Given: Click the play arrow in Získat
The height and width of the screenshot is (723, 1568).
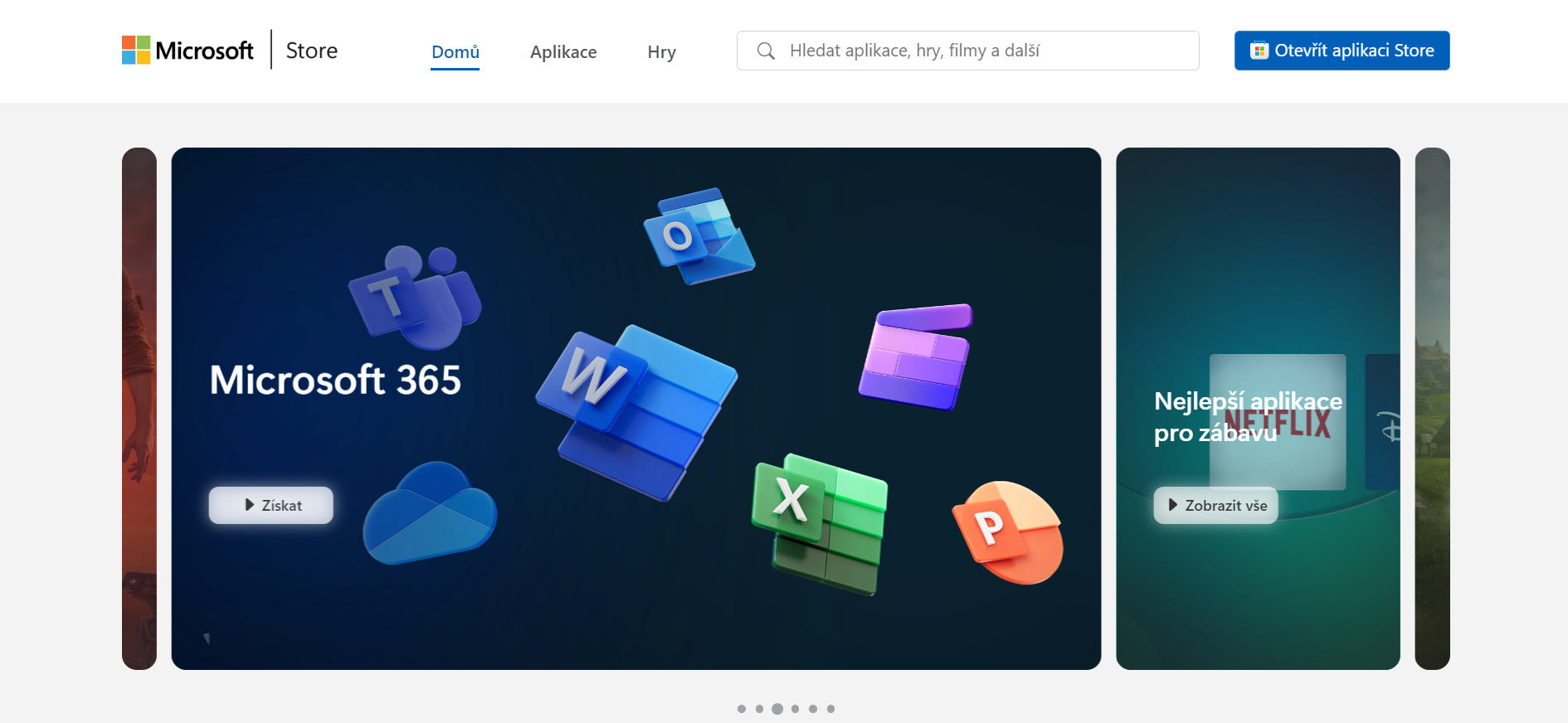Looking at the screenshot, I should [250, 505].
